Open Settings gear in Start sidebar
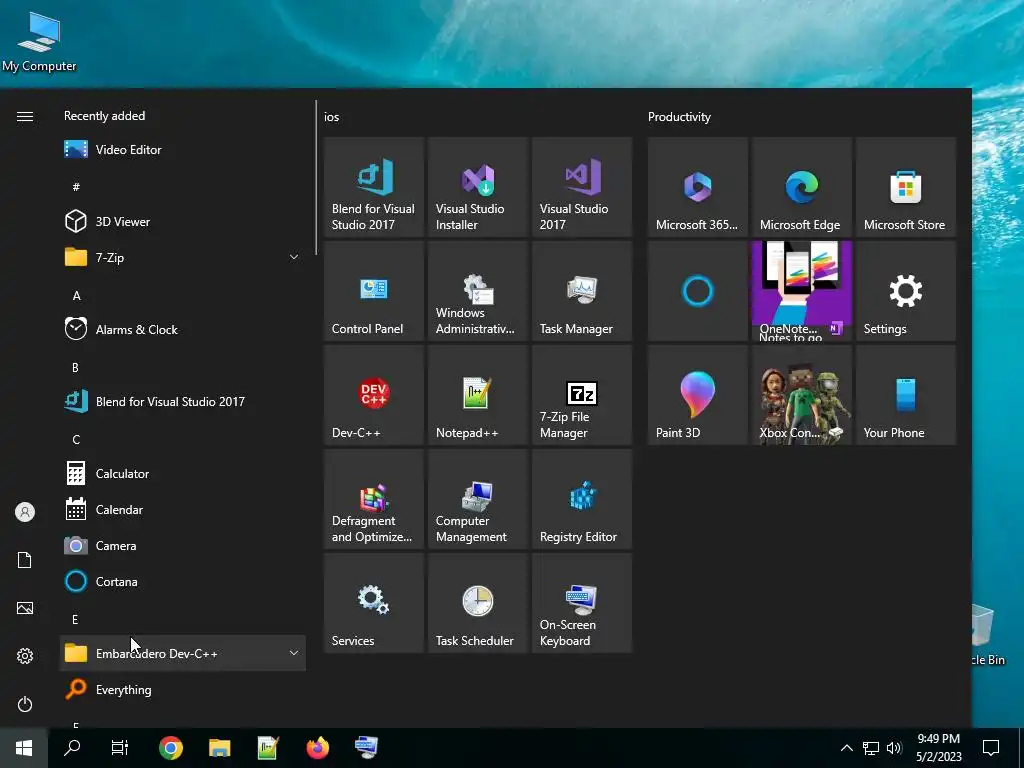The width and height of the screenshot is (1024, 768). point(25,656)
